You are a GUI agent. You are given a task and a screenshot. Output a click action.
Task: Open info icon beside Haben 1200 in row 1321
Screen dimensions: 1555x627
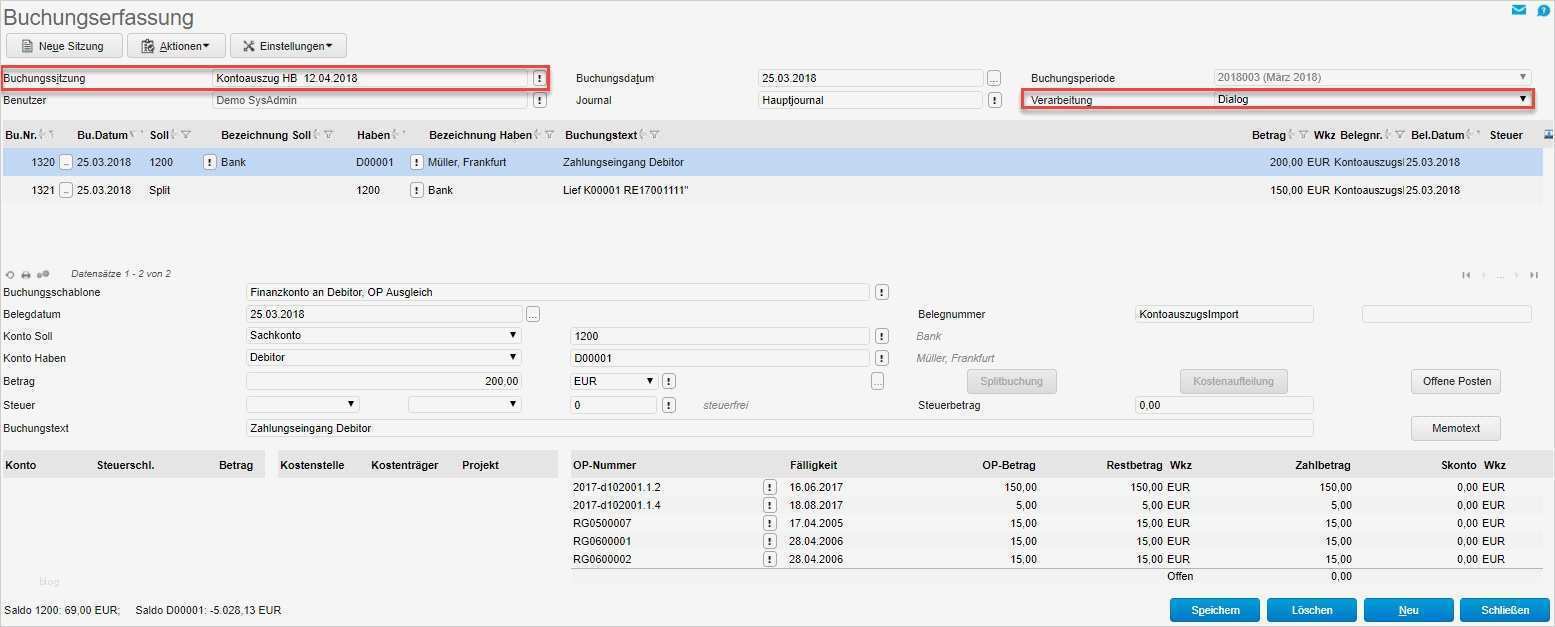pos(417,190)
